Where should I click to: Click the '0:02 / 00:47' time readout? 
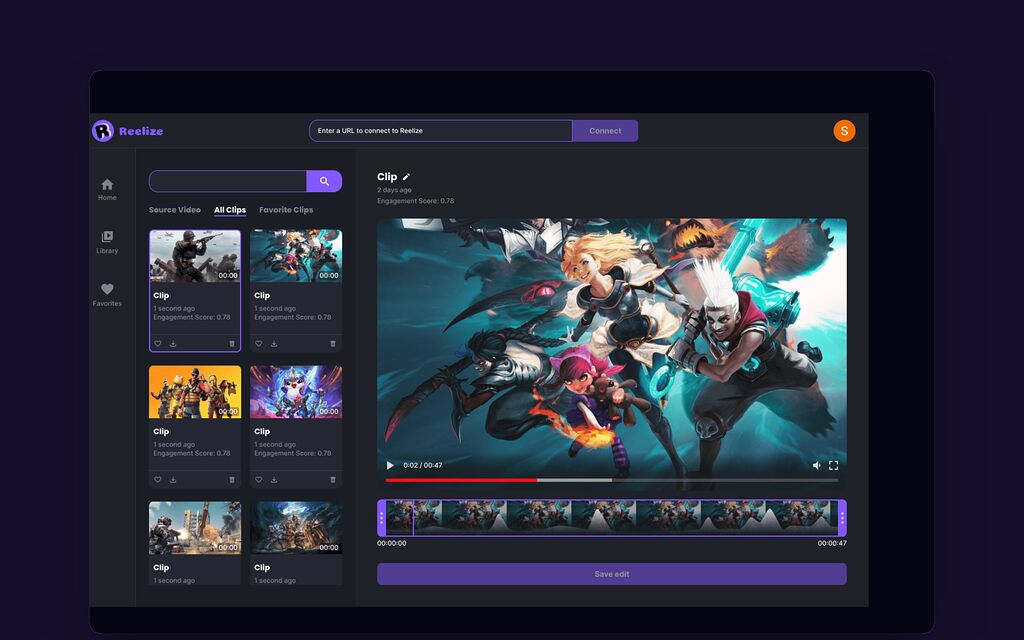click(x=423, y=466)
